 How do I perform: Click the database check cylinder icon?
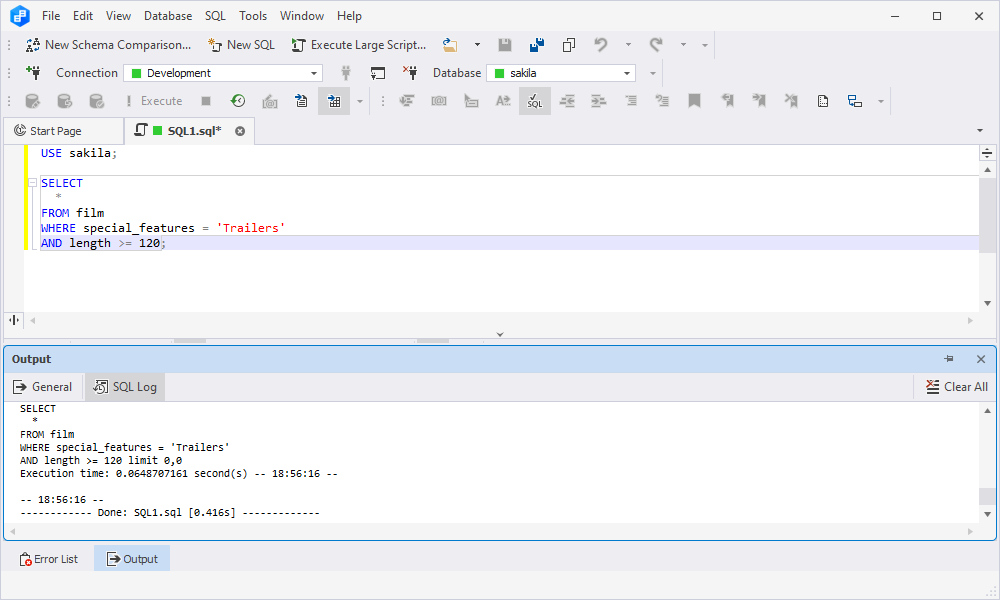click(96, 101)
